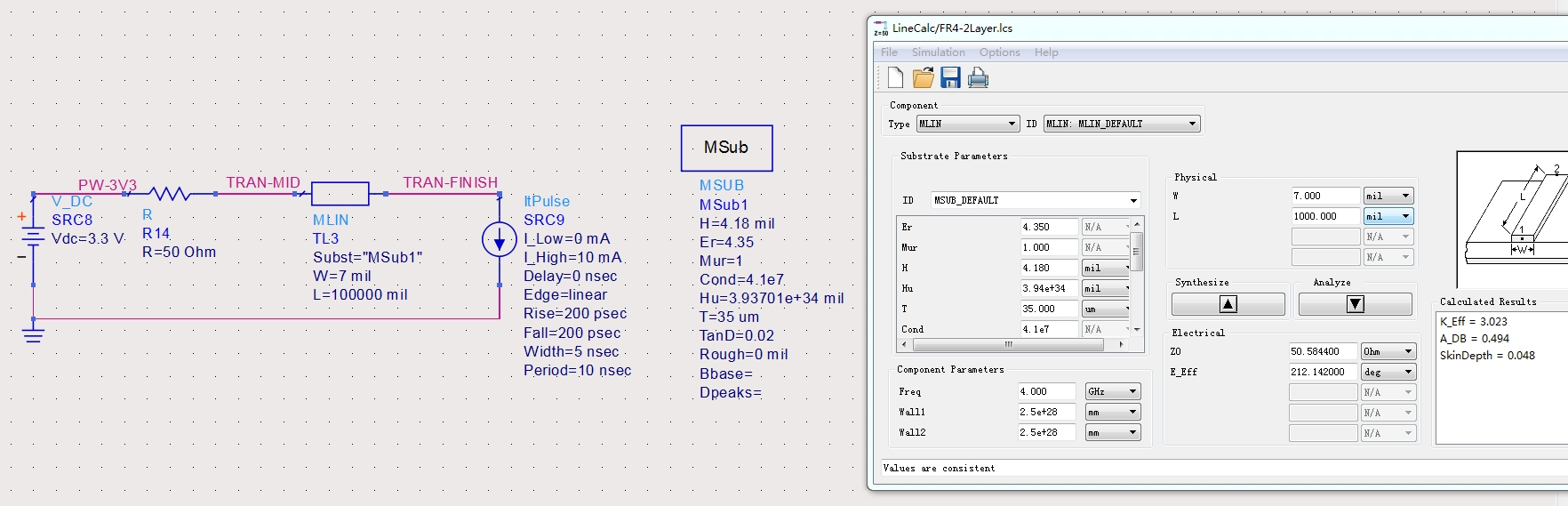Click the W=7 mil parameter text
Screen dimensions: 1568x506
coord(342,277)
